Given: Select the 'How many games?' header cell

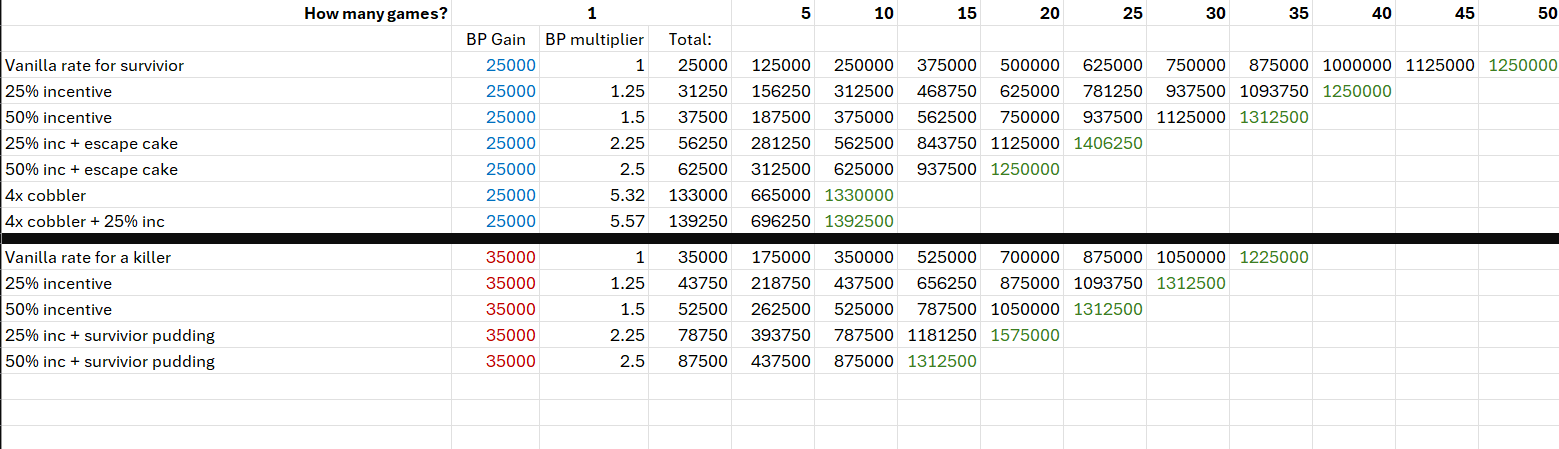Looking at the screenshot, I should pos(226,13).
